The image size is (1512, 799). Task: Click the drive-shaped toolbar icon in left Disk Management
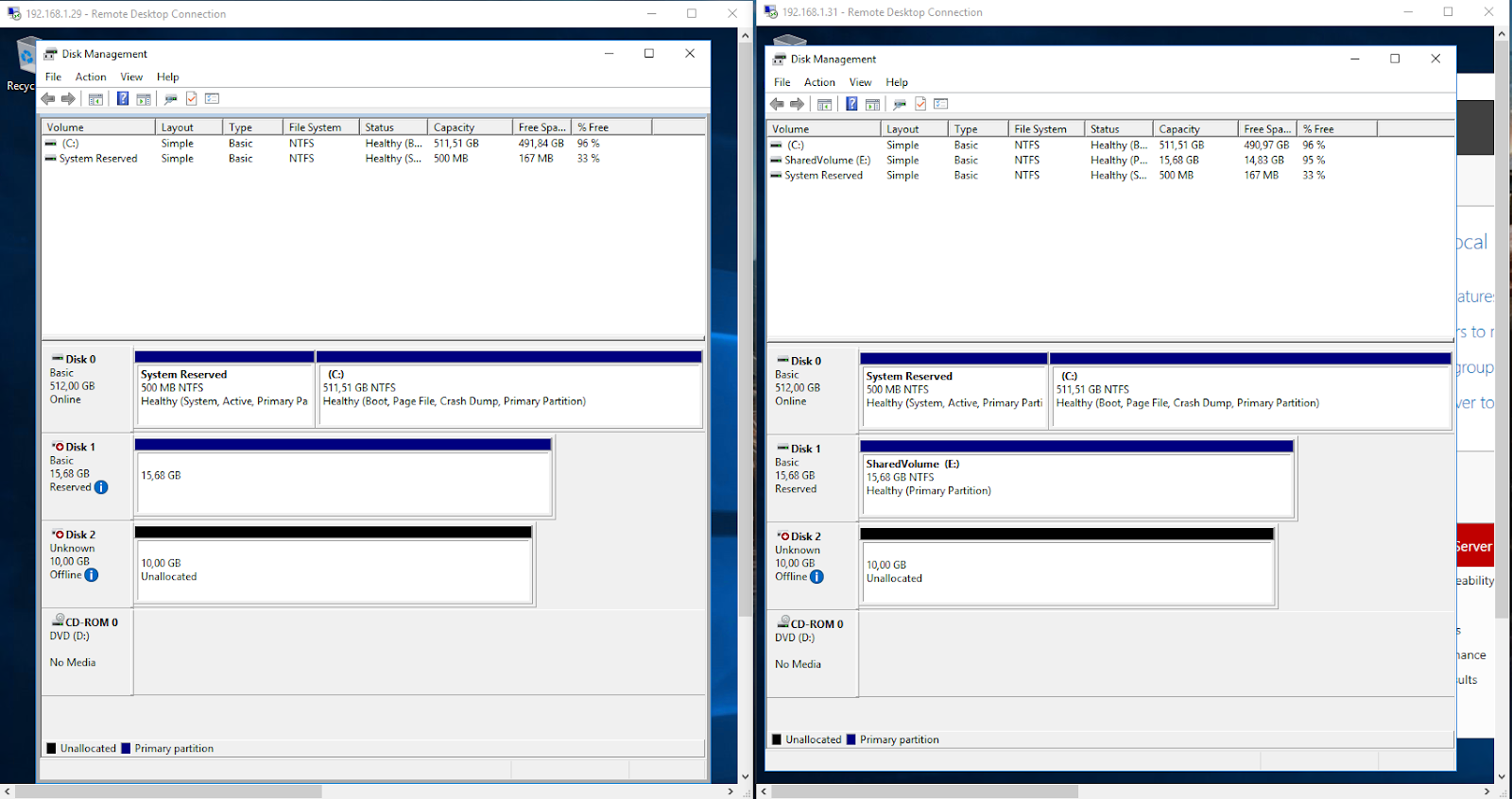(x=170, y=99)
